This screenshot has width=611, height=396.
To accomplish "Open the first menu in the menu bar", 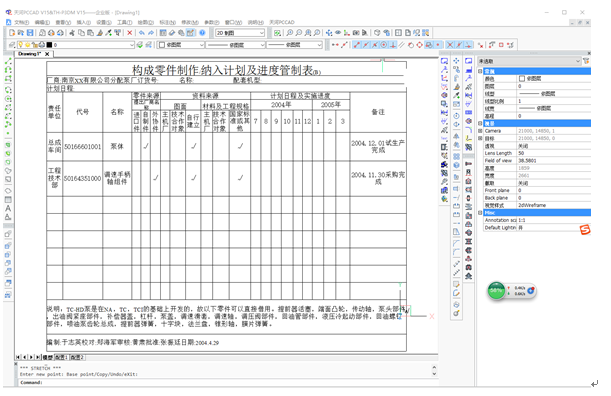I will tap(21, 23).
